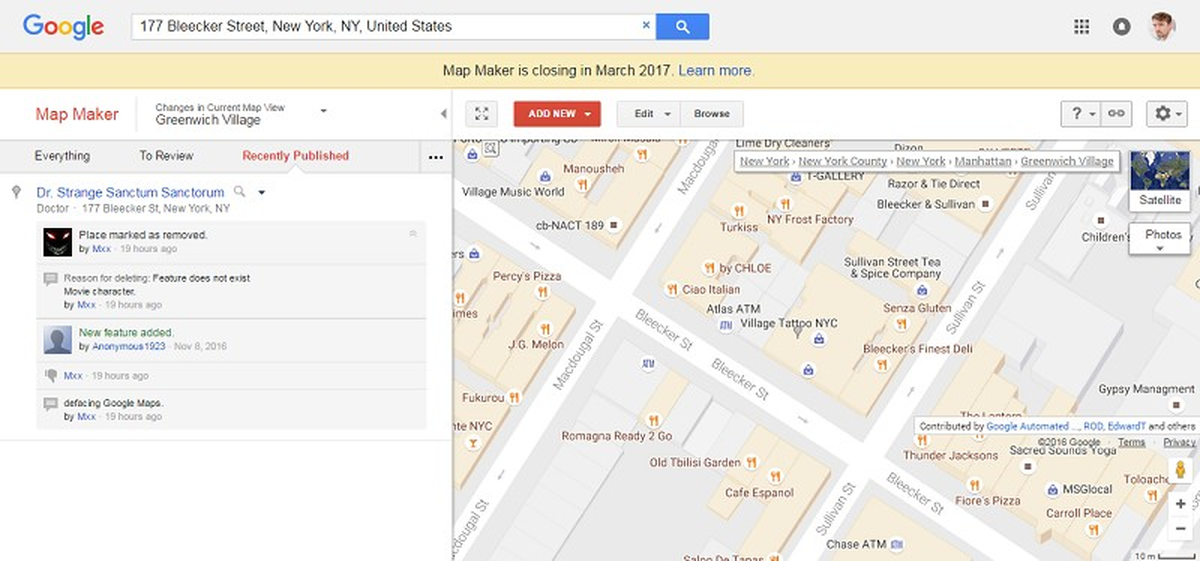The height and width of the screenshot is (561, 1200).
Task: Click the T-GALLERY shop marker
Action: pos(795,175)
